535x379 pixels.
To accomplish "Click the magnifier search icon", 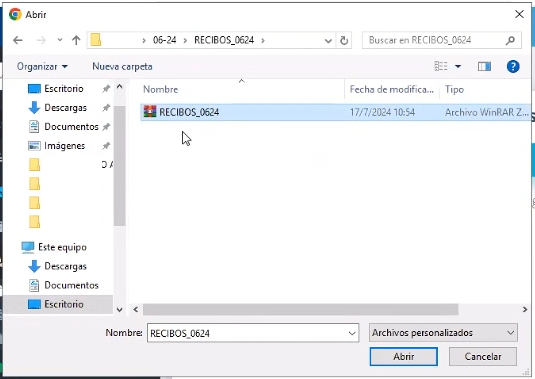I will point(510,40).
